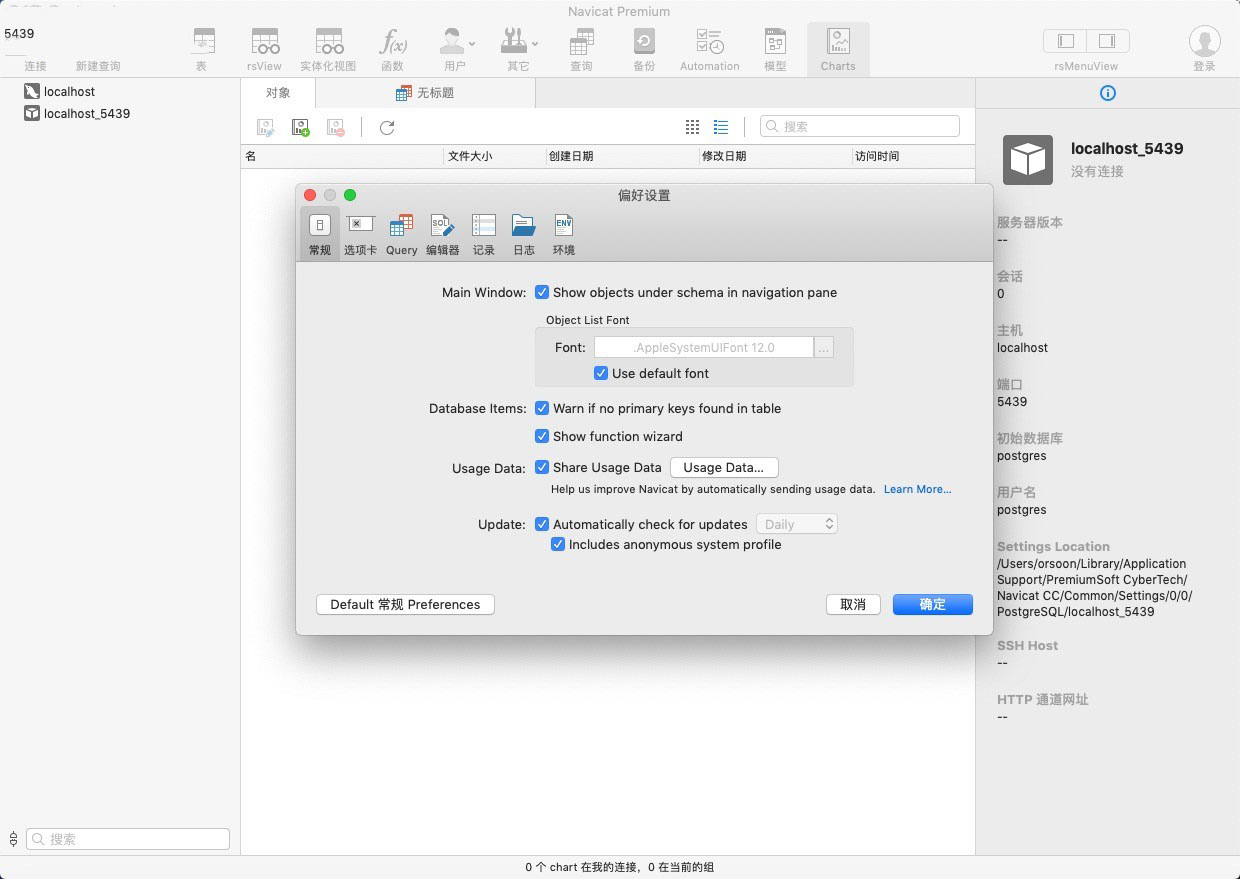Image resolution: width=1240 pixels, height=879 pixels.
Task: Open 实体化视图 materialized view icon
Action: click(x=328, y=41)
